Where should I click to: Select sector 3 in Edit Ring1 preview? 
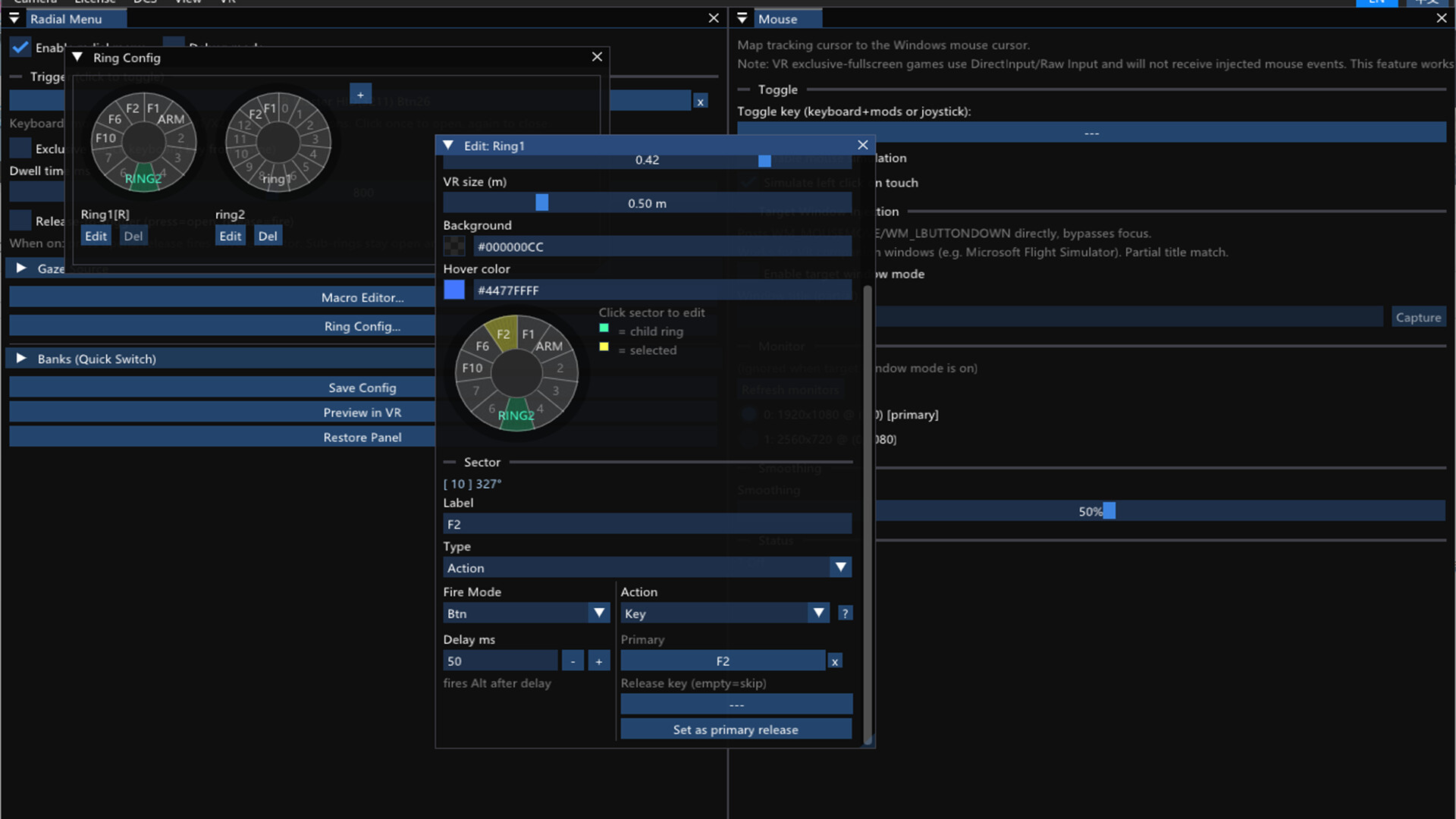point(556,391)
